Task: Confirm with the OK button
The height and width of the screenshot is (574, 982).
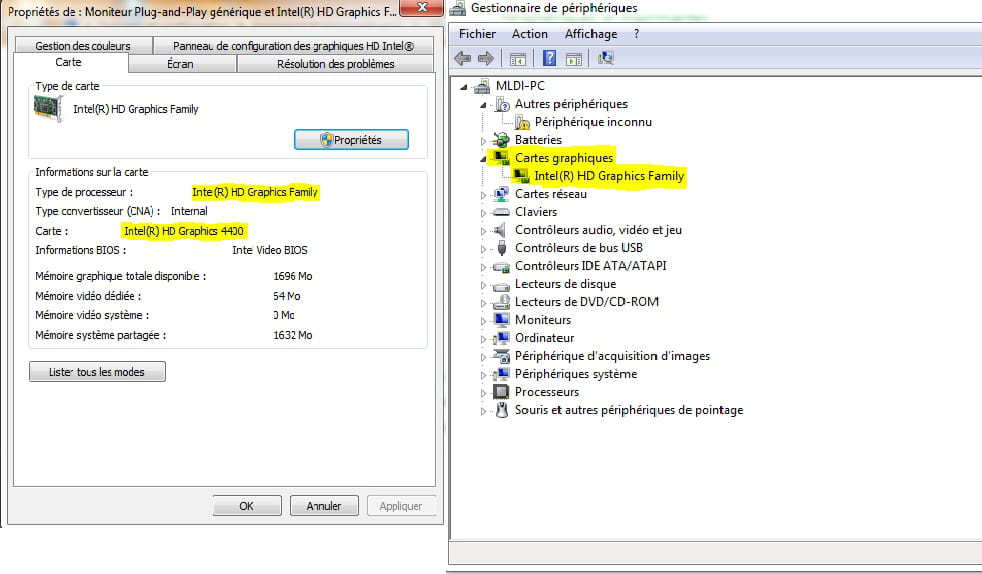Action: point(247,506)
